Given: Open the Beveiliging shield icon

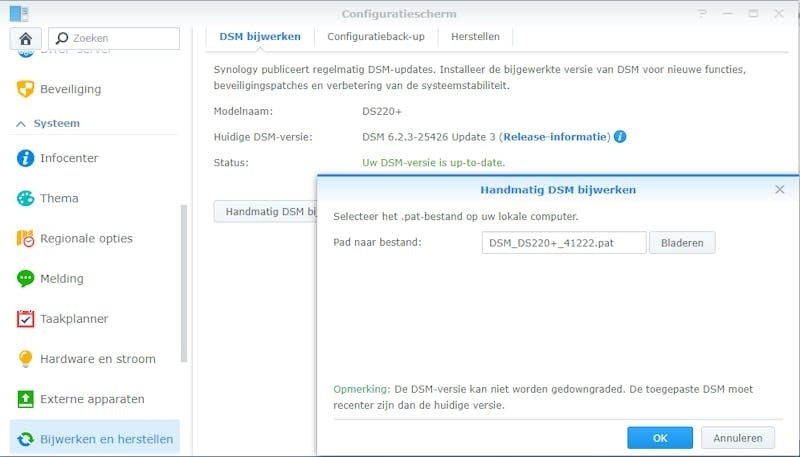Looking at the screenshot, I should 25,89.
